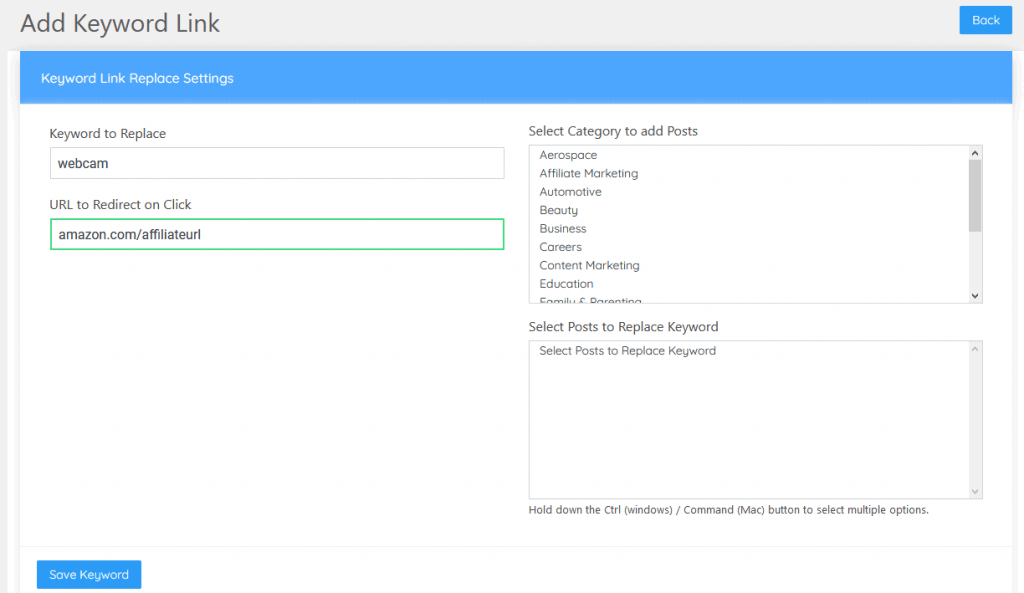This screenshot has height=593, width=1024.
Task: Click posts list scroll up arrow
Action: click(975, 348)
